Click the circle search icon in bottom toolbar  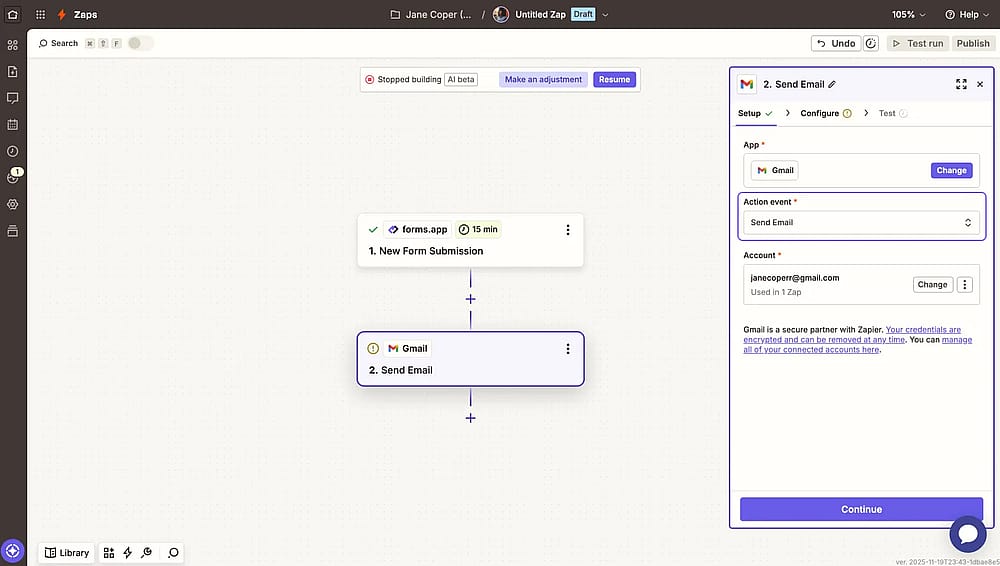pyautogui.click(x=173, y=553)
